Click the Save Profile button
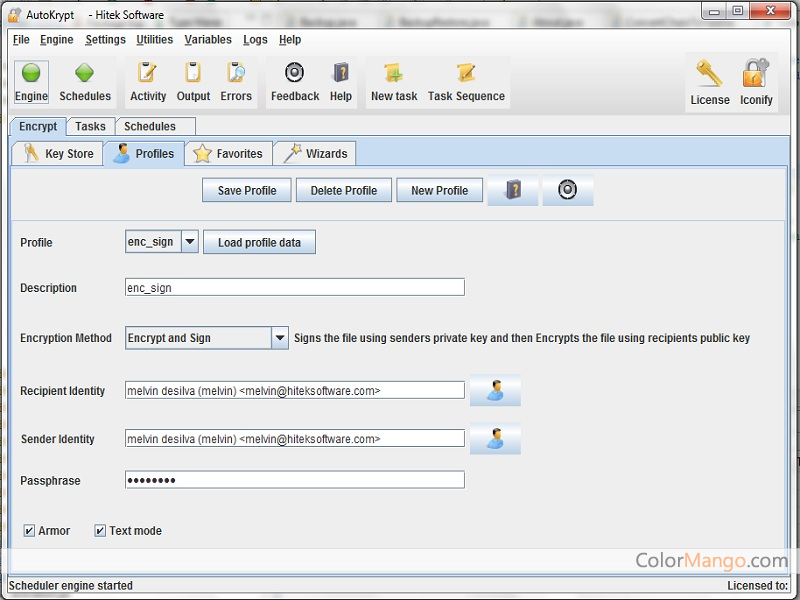Image resolution: width=800 pixels, height=600 pixels. [x=247, y=190]
